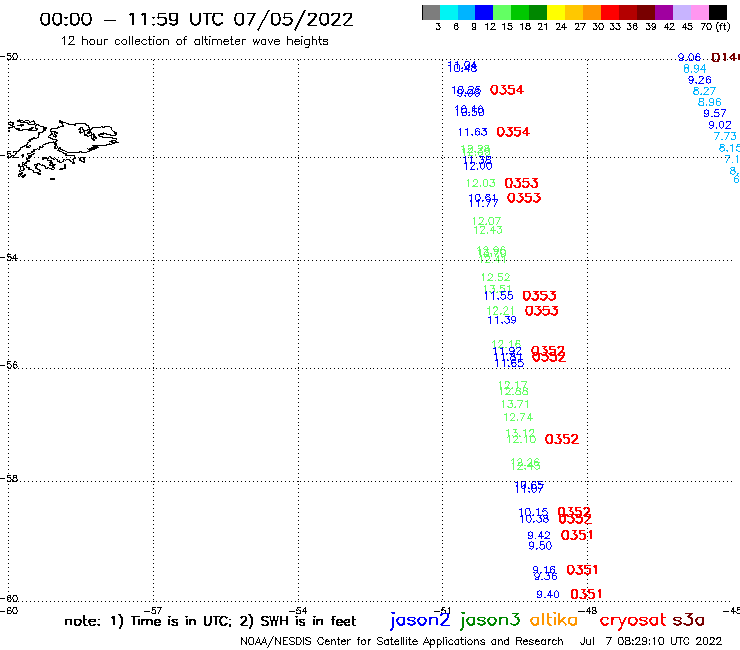This screenshot has height=650, width=740.
Task: Click the '8.94' wave height value
Action: pos(695,69)
